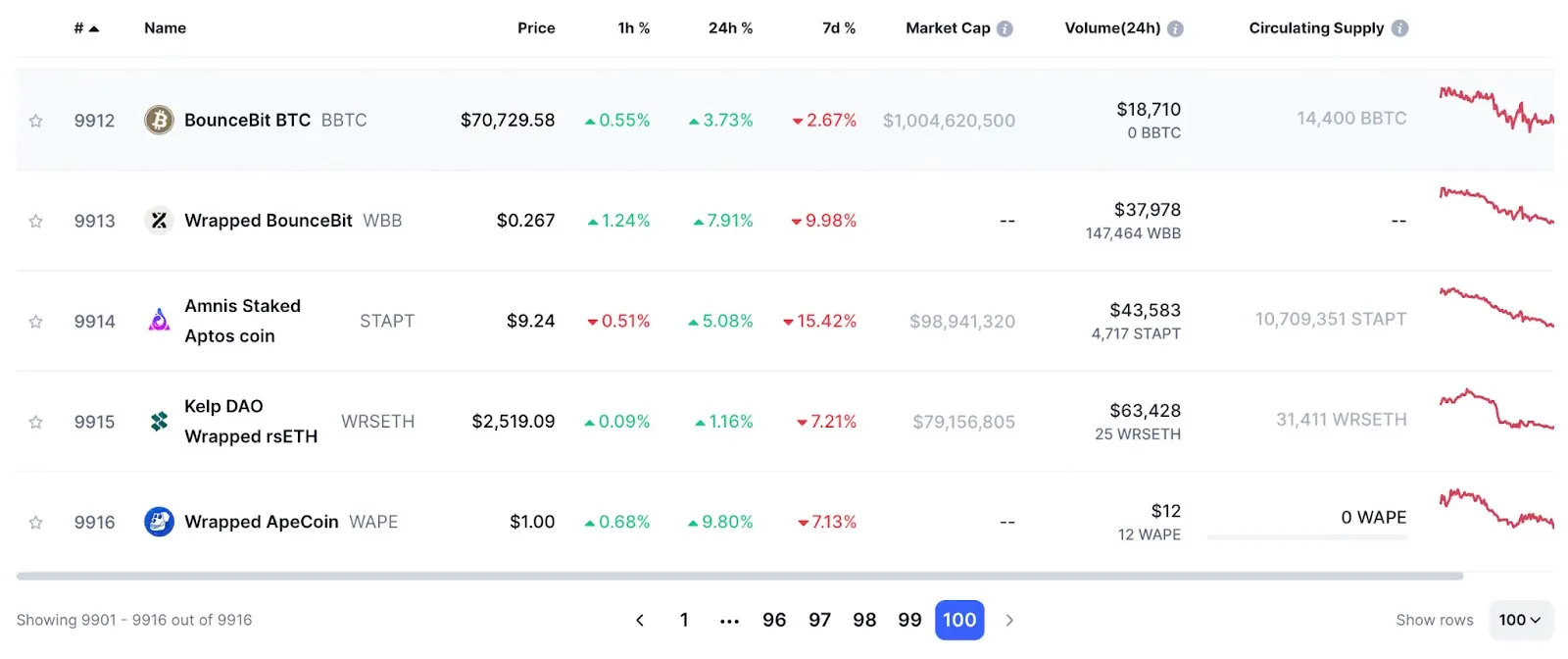Sort the table by 24h % header
1568x659 pixels.
coord(730,28)
